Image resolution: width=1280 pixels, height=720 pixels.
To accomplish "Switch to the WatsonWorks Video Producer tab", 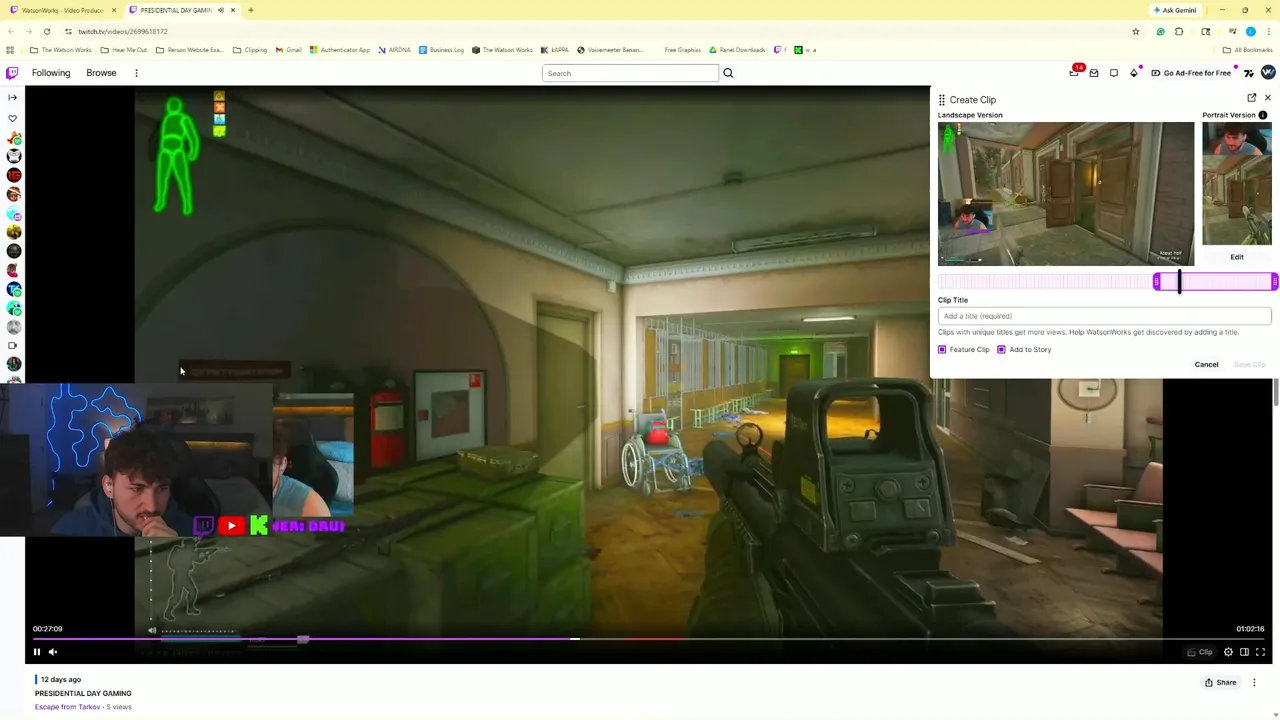I will (62, 10).
